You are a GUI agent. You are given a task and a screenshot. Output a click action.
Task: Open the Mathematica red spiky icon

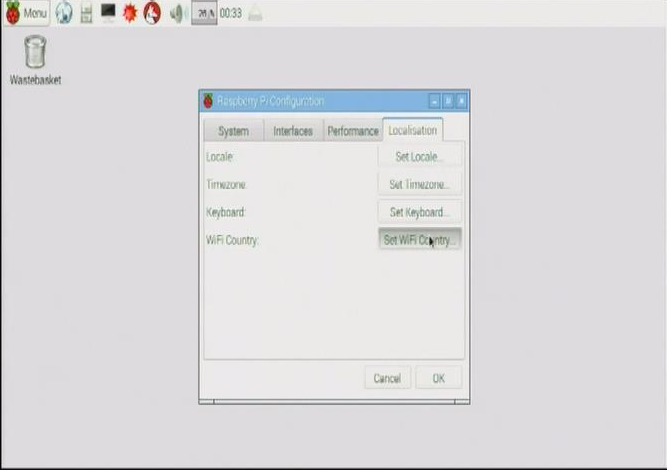point(130,13)
